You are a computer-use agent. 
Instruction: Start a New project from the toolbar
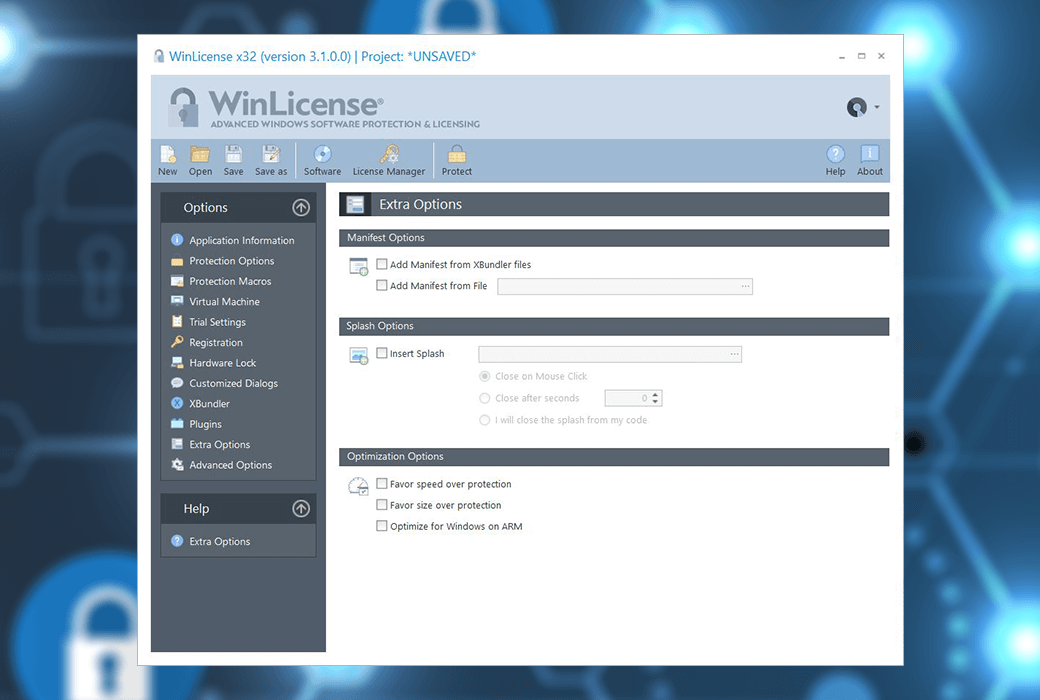pyautogui.click(x=167, y=158)
